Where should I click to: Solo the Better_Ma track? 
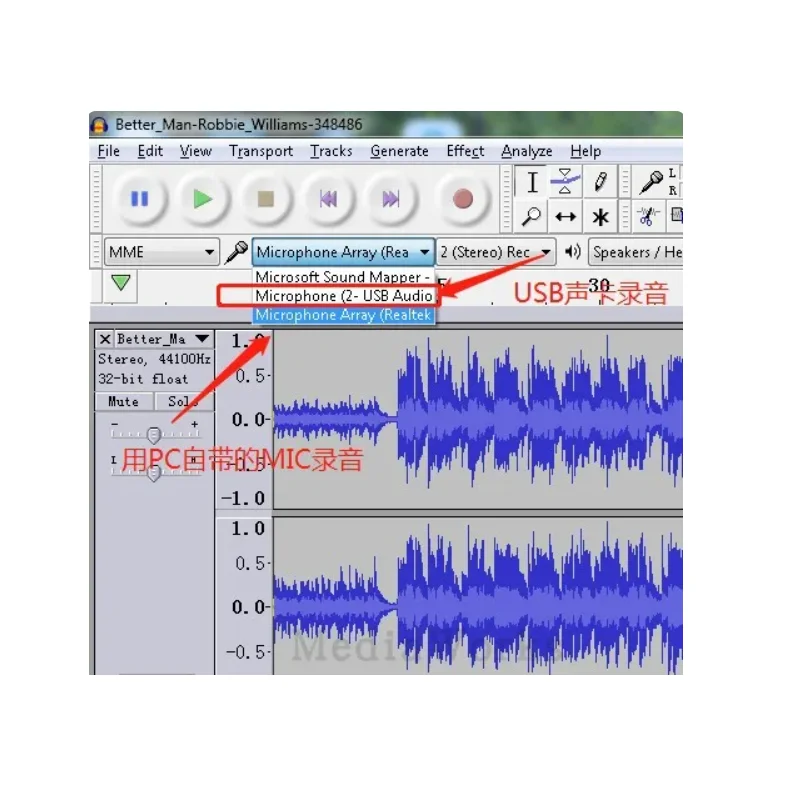point(183,401)
